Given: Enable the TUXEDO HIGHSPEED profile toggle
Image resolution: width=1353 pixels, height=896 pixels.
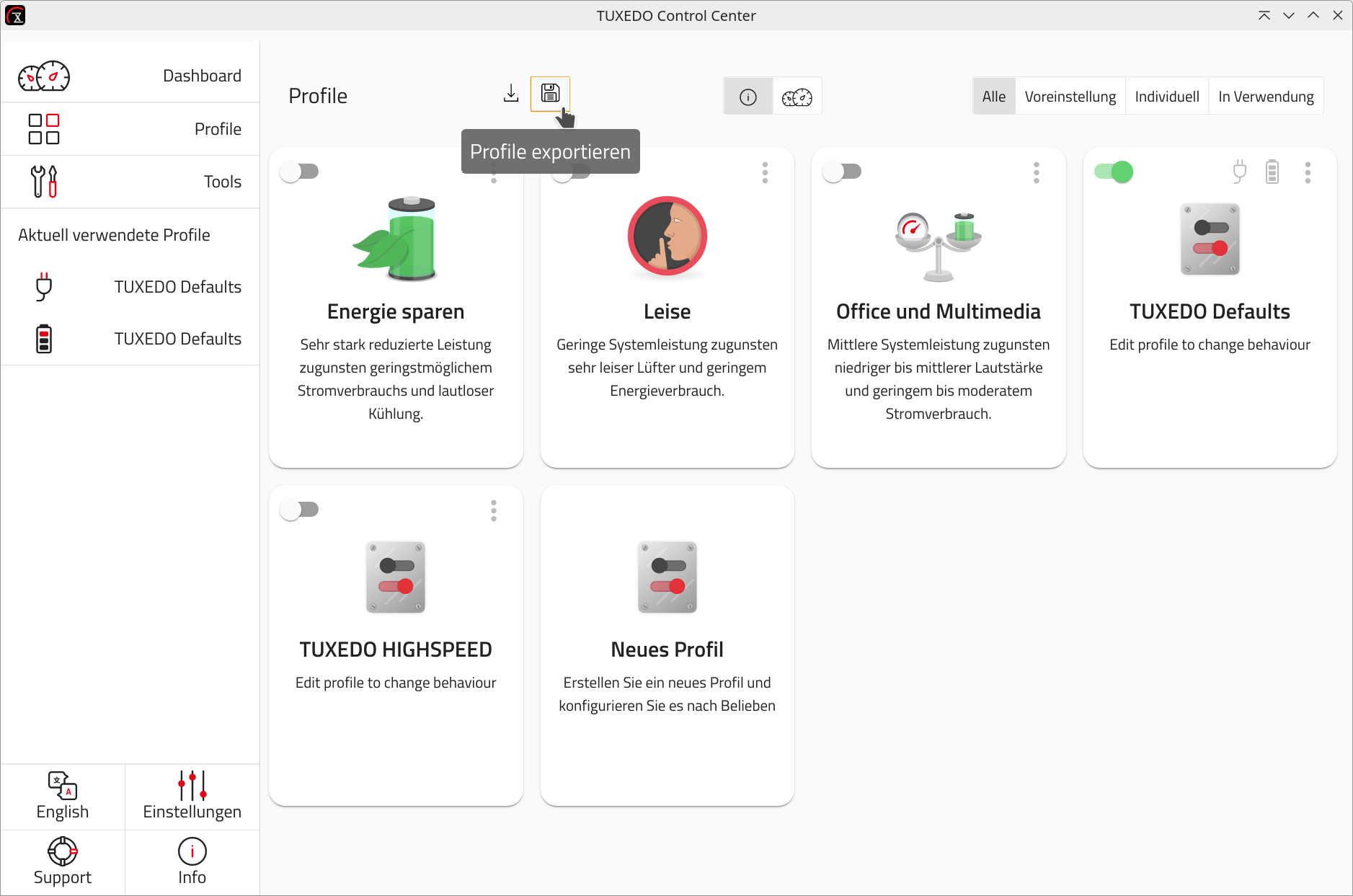Looking at the screenshot, I should tap(300, 510).
